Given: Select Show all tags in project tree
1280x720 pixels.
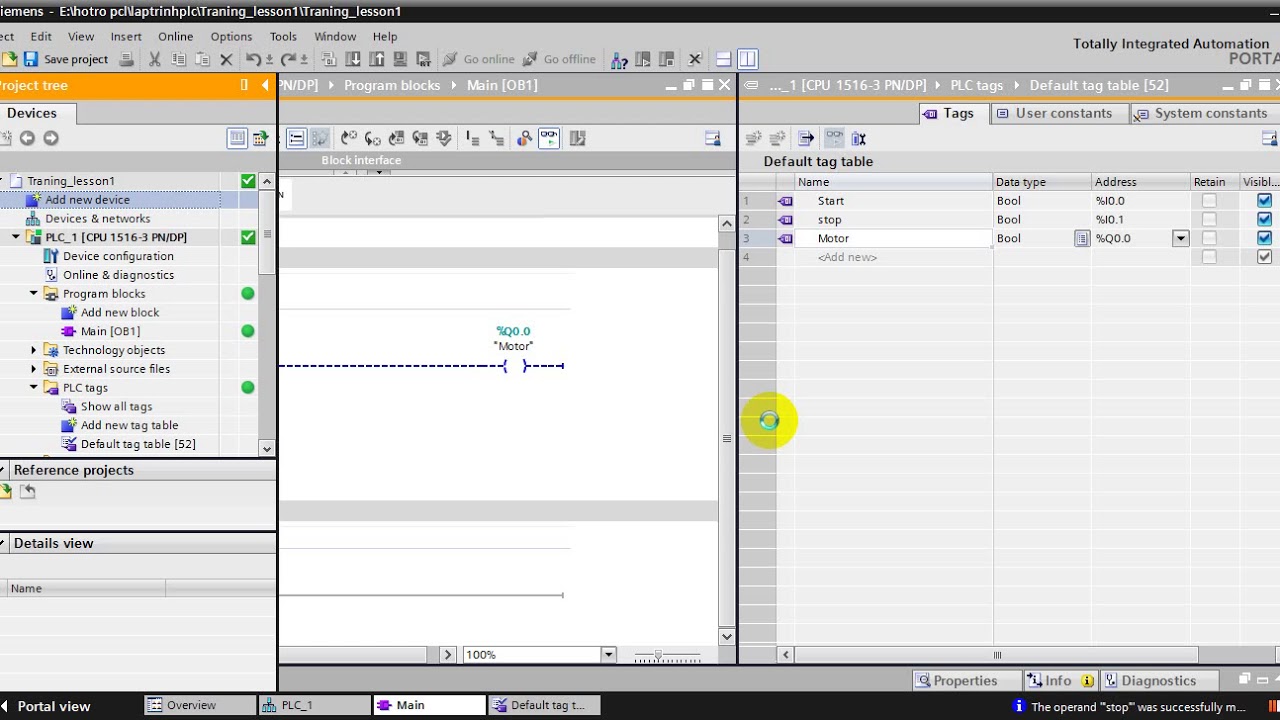Looking at the screenshot, I should pos(116,407).
